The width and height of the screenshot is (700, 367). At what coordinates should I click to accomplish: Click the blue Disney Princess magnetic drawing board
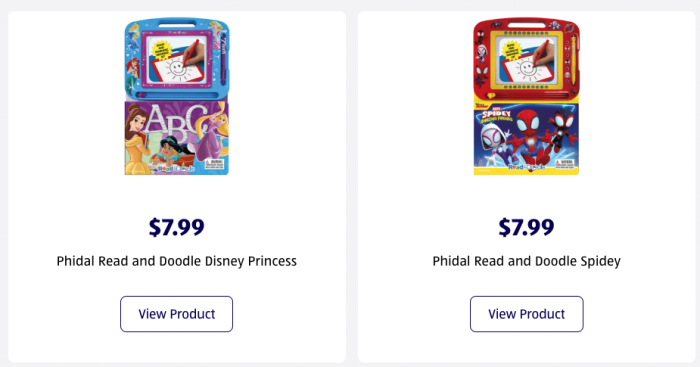click(x=177, y=58)
